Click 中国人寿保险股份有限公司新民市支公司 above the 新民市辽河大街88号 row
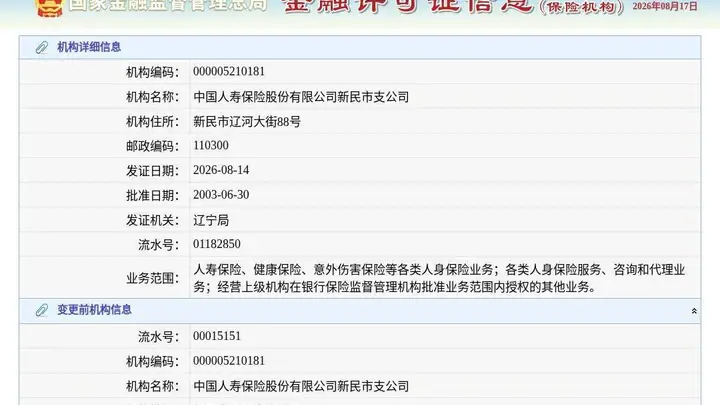Image resolution: width=720 pixels, height=405 pixels. click(x=301, y=97)
